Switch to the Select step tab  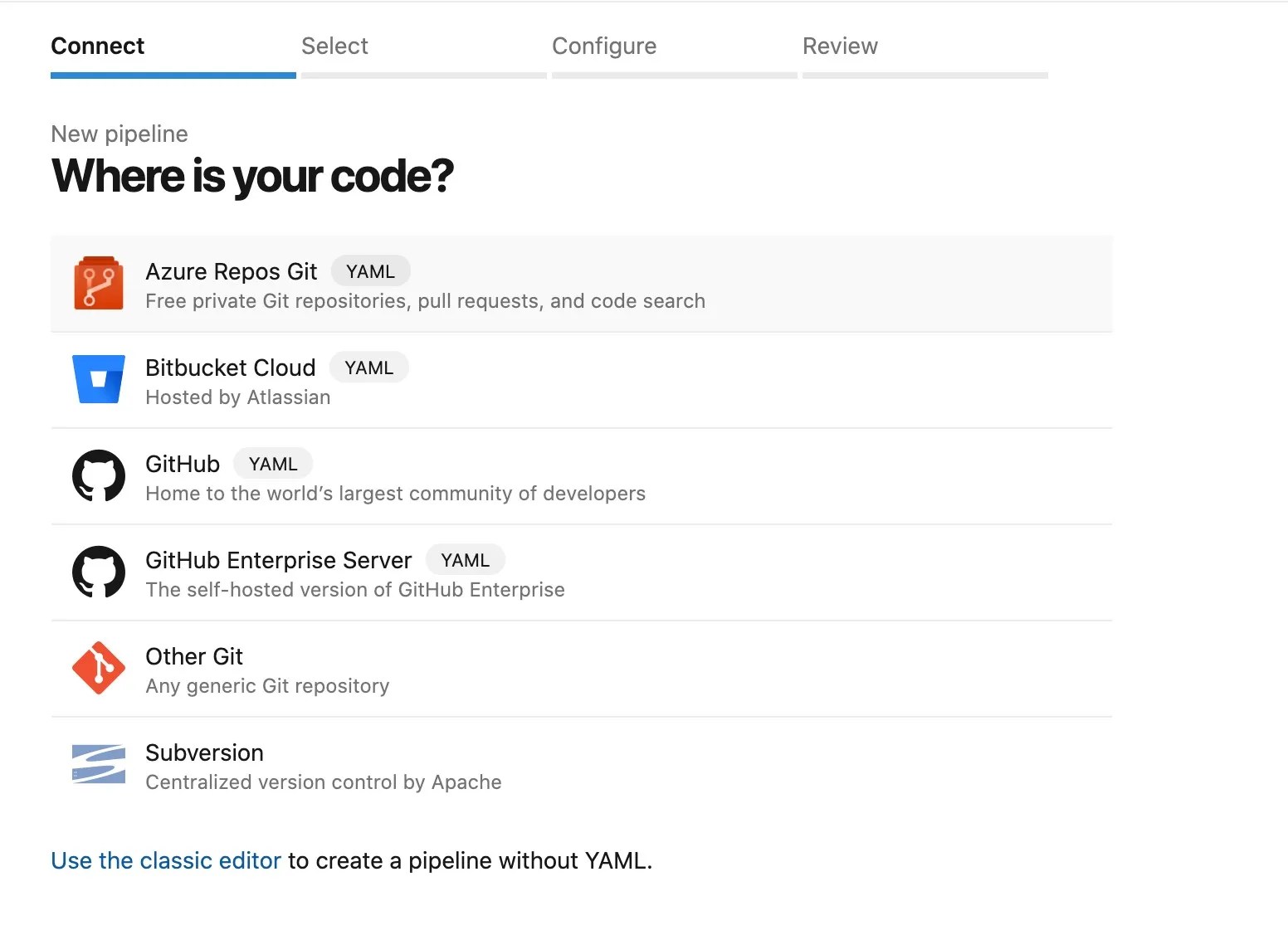click(x=334, y=46)
